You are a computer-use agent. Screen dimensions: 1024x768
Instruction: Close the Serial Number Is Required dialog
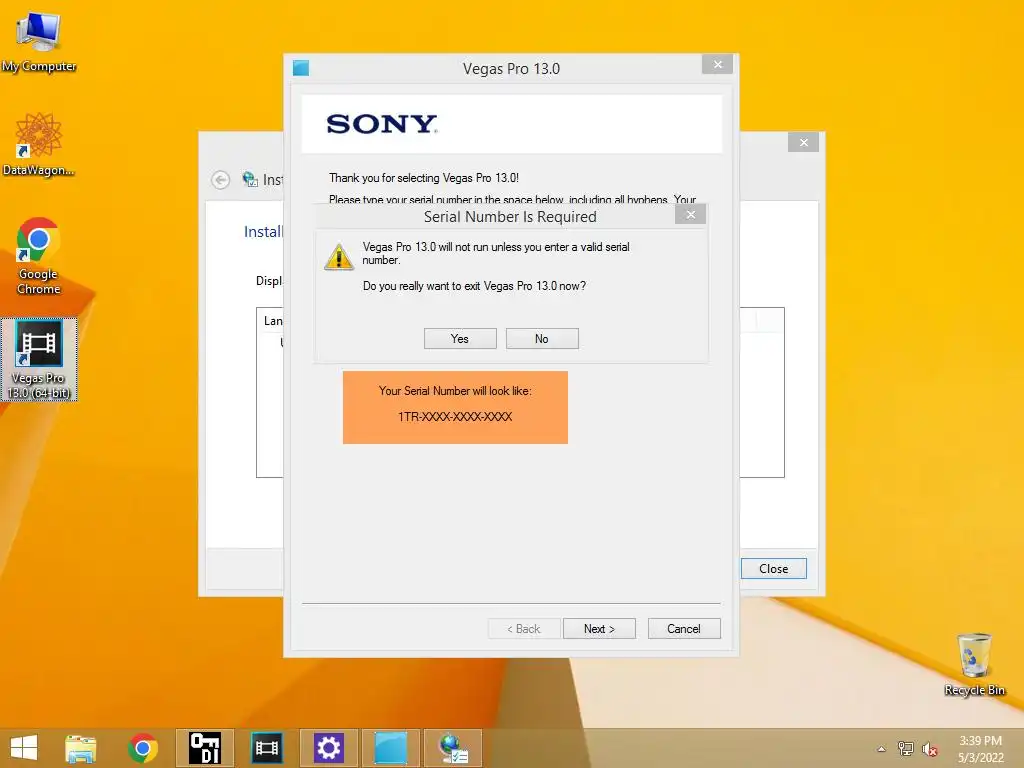[690, 215]
